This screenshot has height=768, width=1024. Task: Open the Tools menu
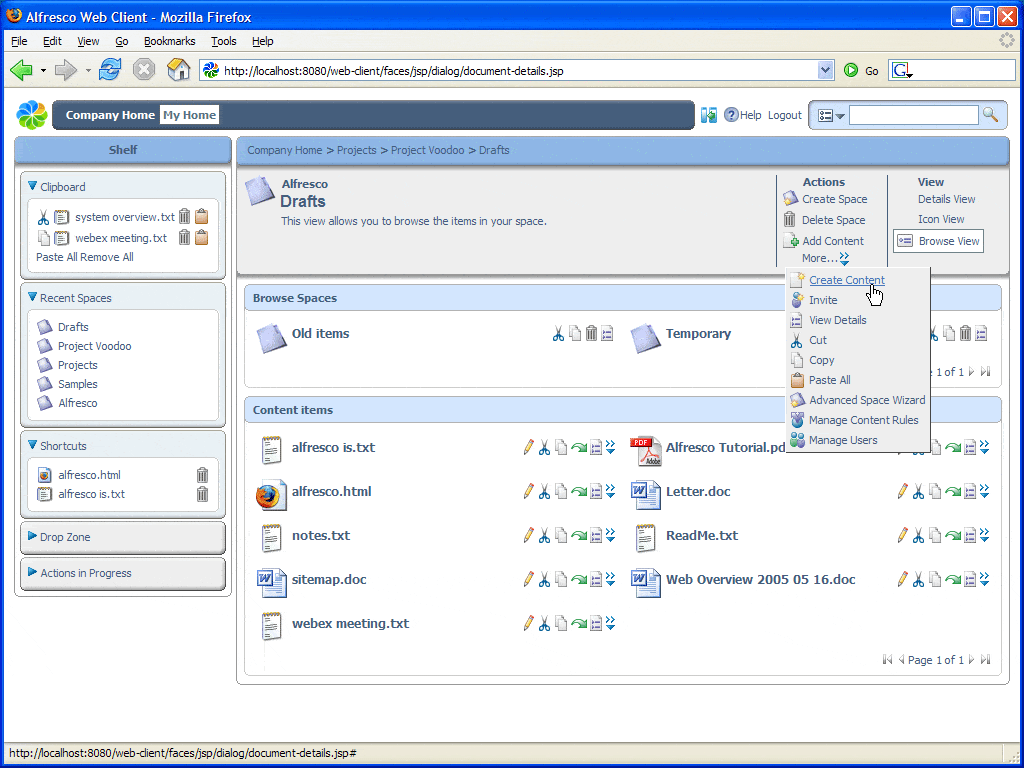(223, 41)
